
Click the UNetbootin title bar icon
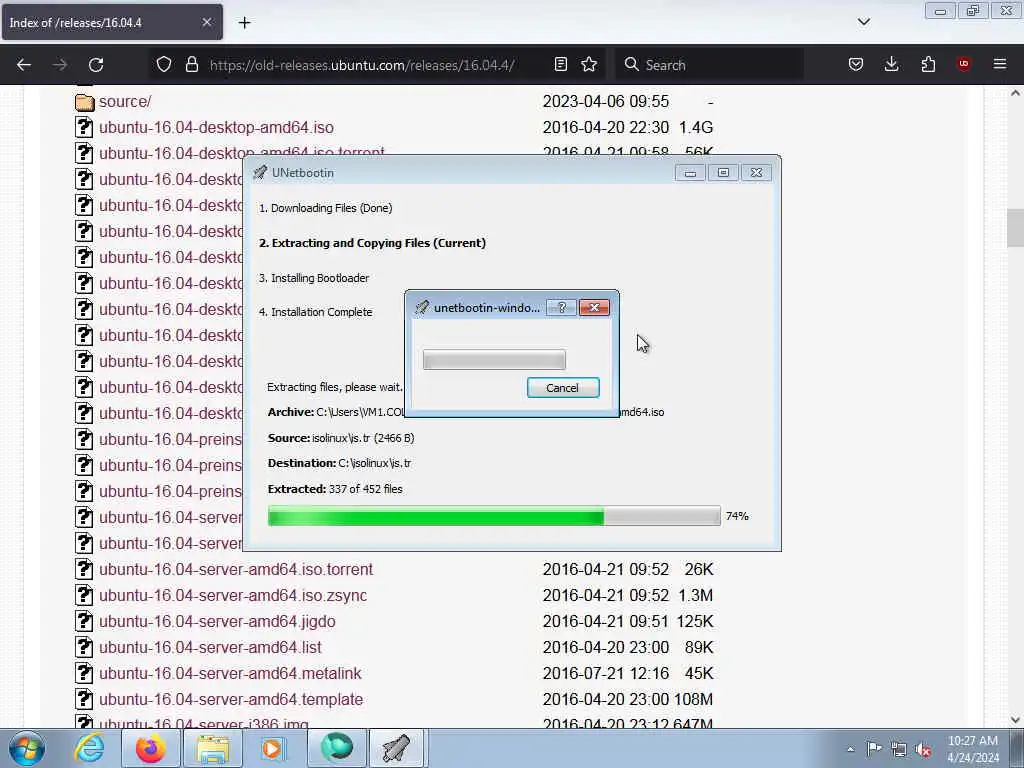(260, 172)
